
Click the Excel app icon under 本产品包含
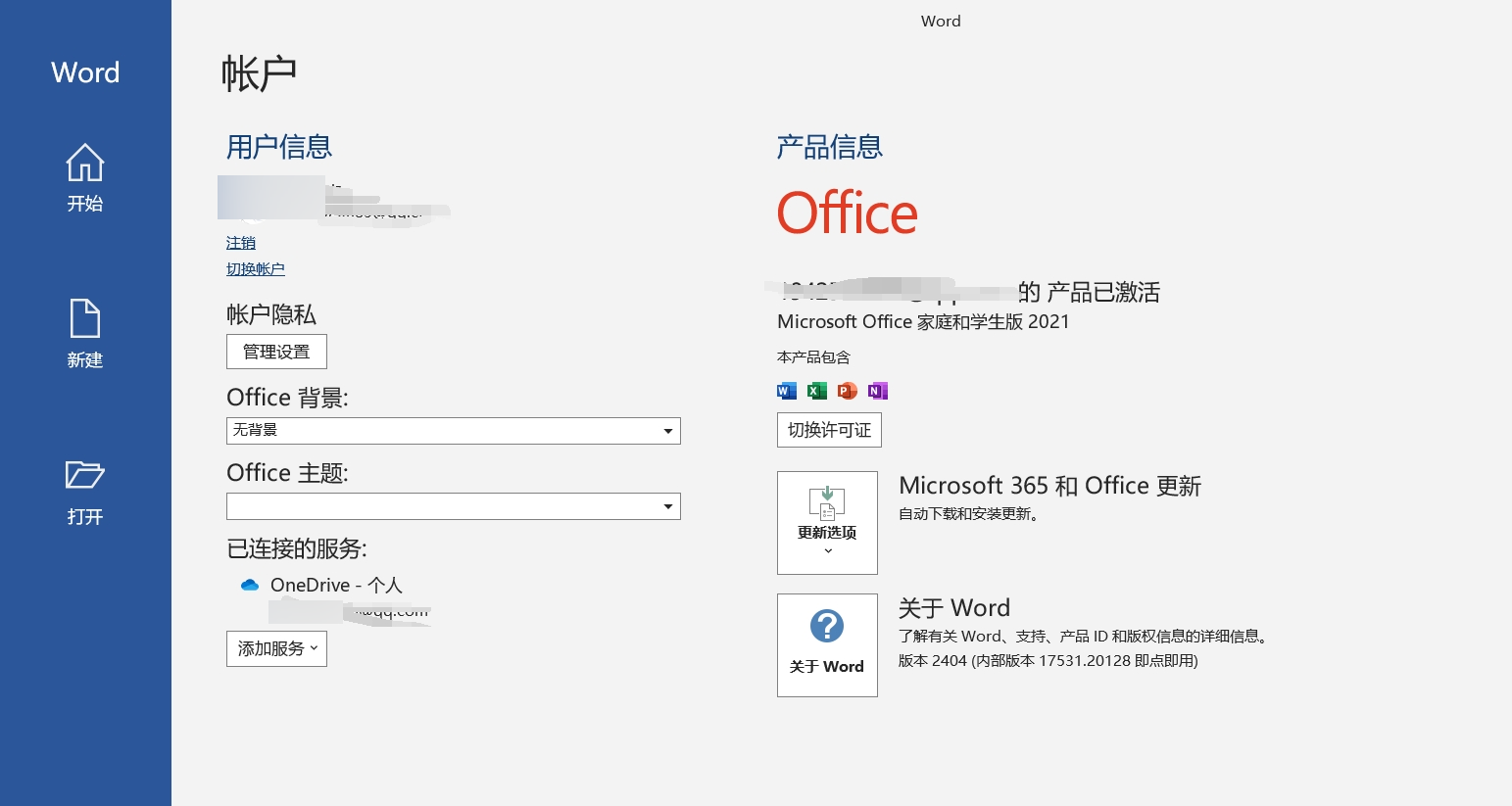[x=817, y=391]
